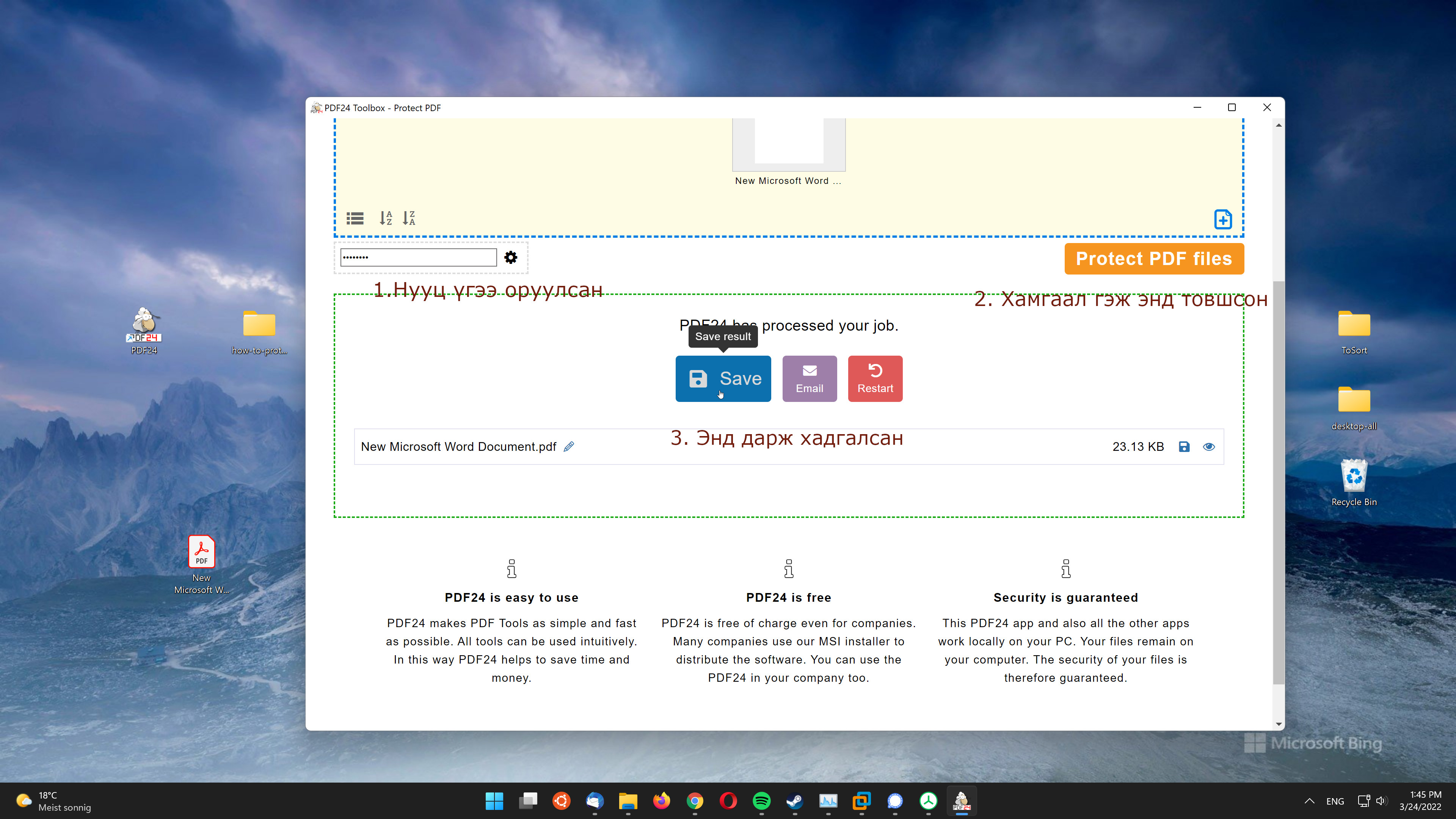Viewport: 1456px width, 819px height.
Task: Launch Firefox from taskbar
Action: click(661, 801)
